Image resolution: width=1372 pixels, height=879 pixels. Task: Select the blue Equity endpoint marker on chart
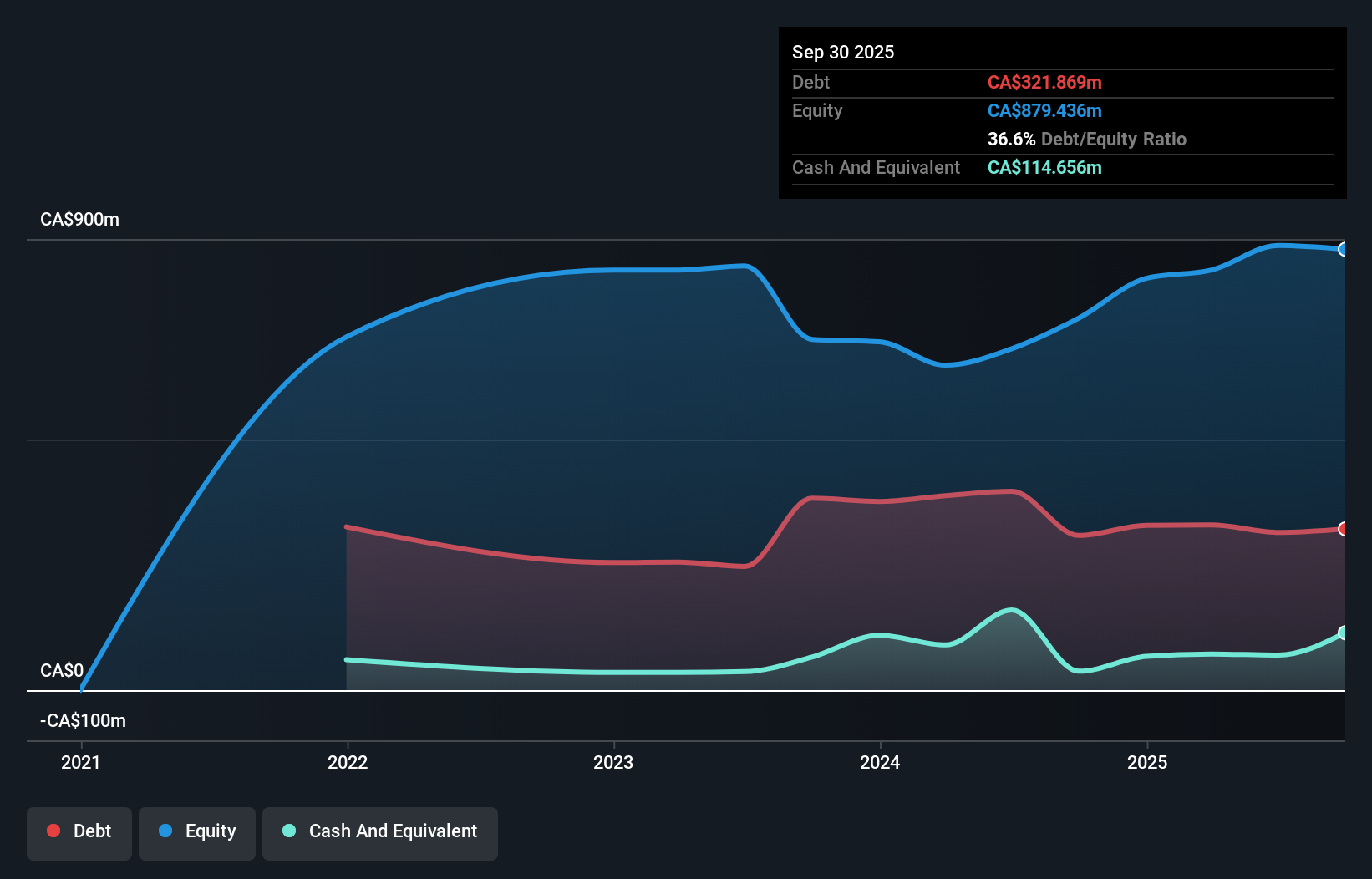click(x=1343, y=249)
